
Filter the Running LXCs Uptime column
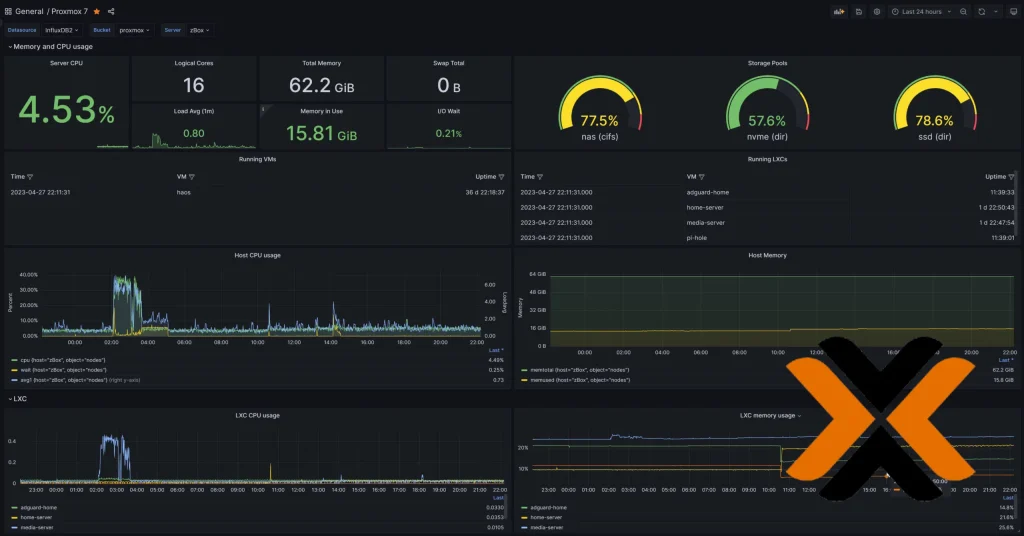[1012, 177]
